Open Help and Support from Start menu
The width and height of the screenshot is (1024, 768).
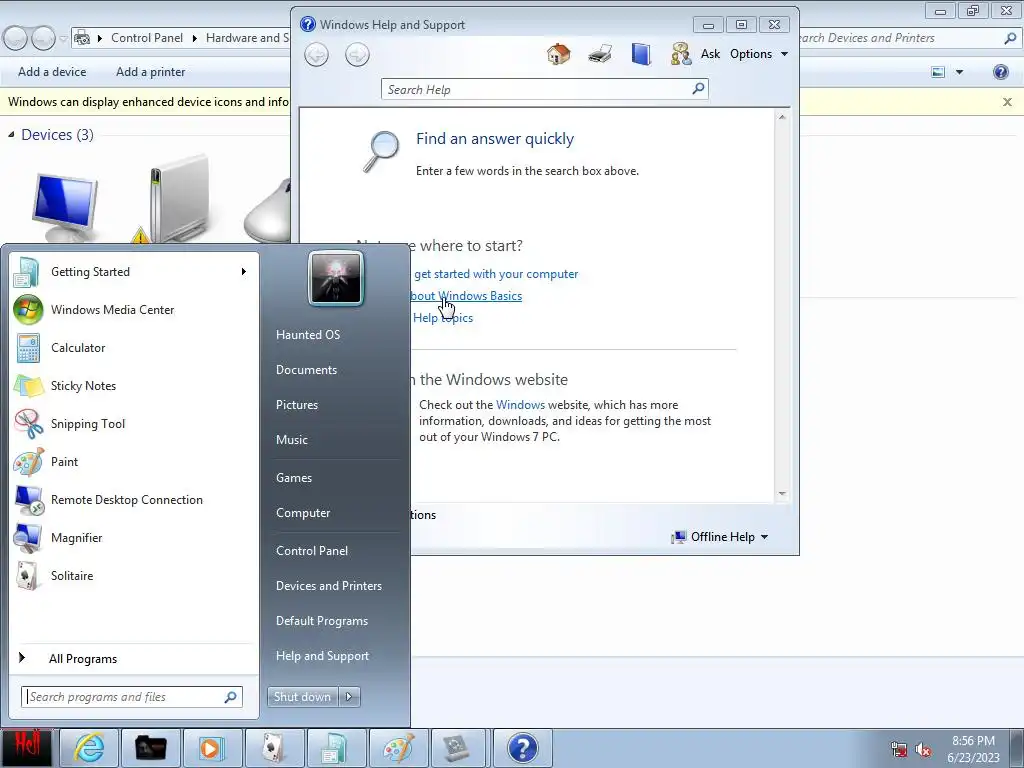pos(322,656)
